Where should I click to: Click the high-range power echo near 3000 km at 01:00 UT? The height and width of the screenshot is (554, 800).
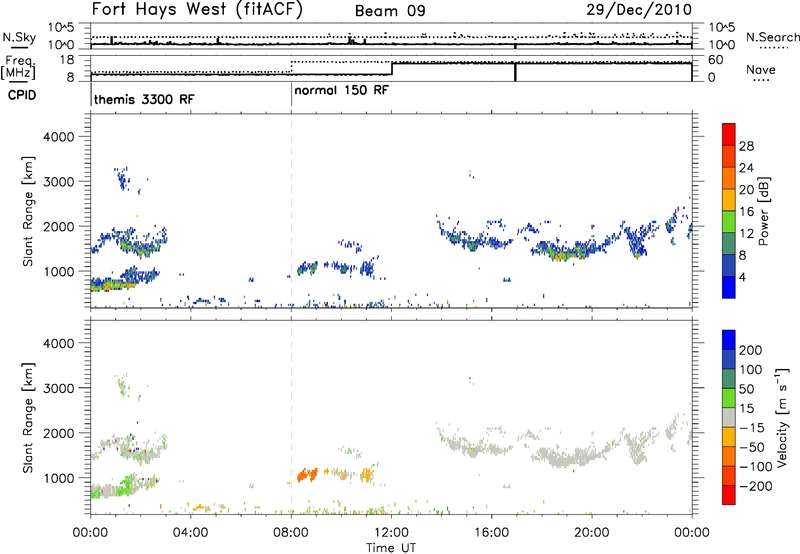click(122, 179)
